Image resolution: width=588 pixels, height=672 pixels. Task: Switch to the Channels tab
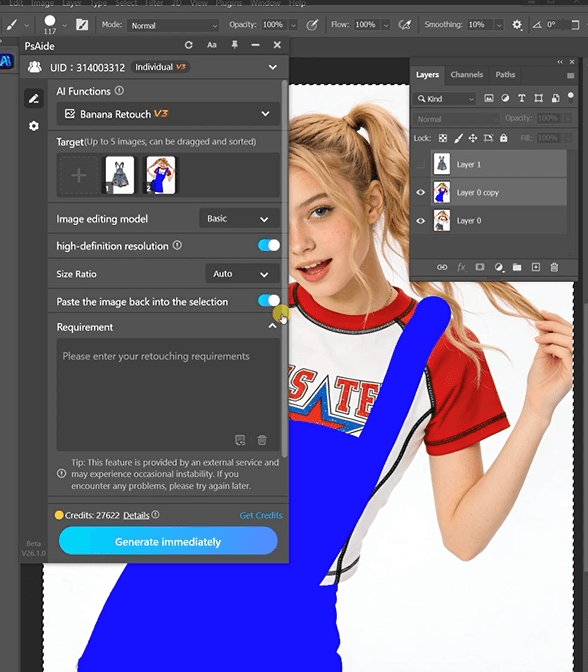point(466,75)
